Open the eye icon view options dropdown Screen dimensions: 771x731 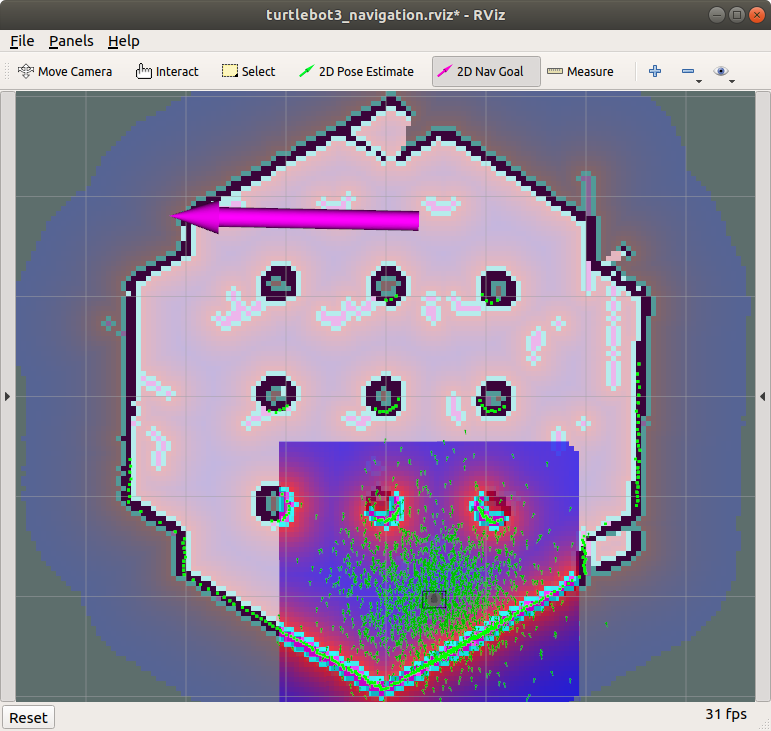[723, 72]
